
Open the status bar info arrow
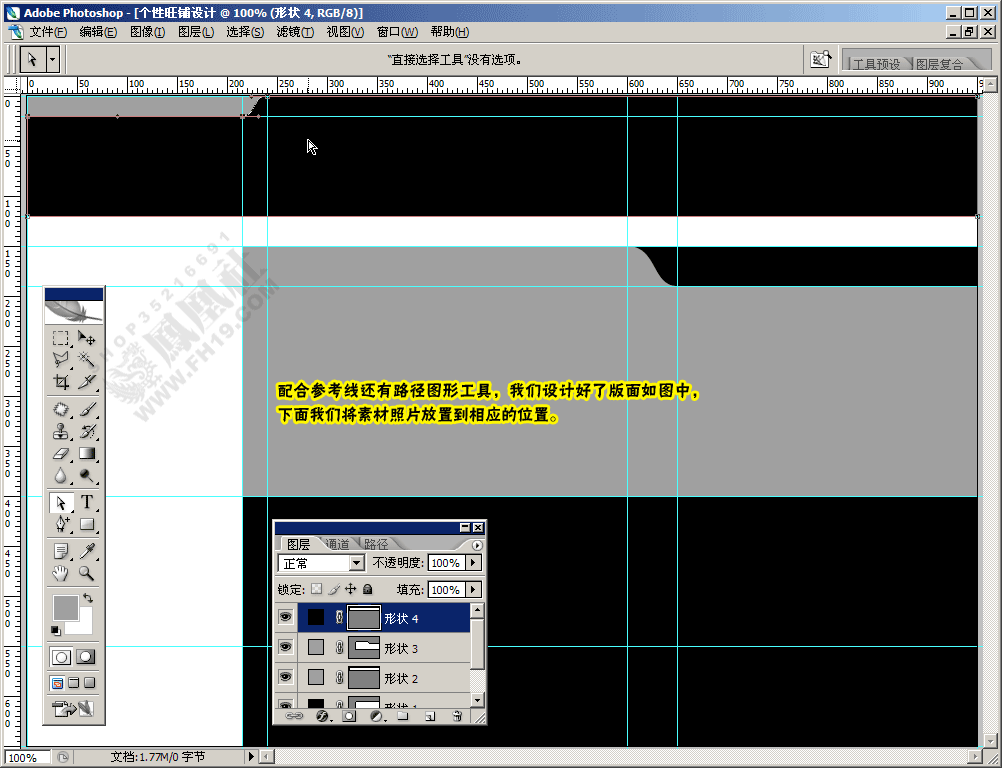pos(251,757)
